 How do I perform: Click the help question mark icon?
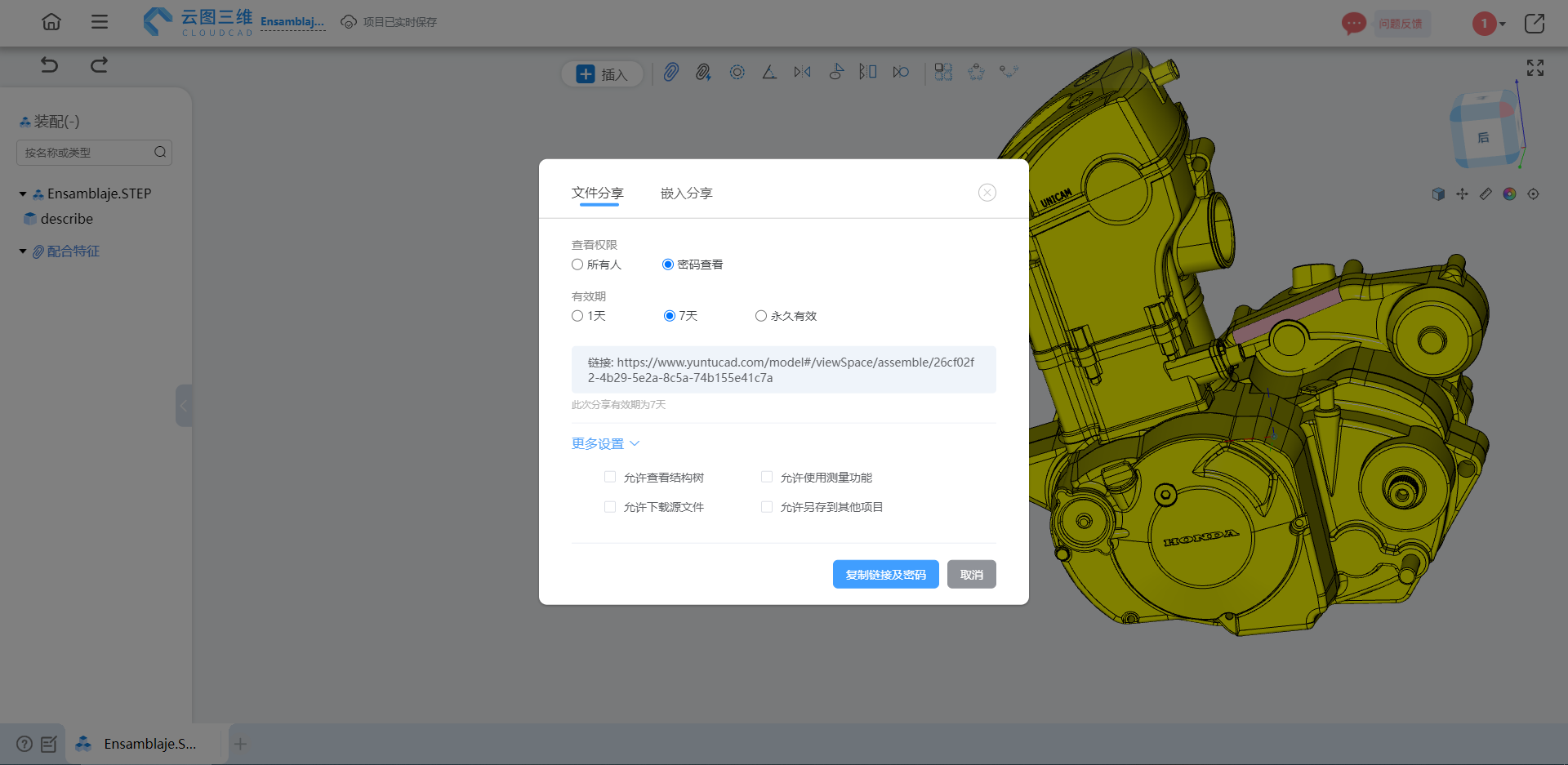[24, 744]
